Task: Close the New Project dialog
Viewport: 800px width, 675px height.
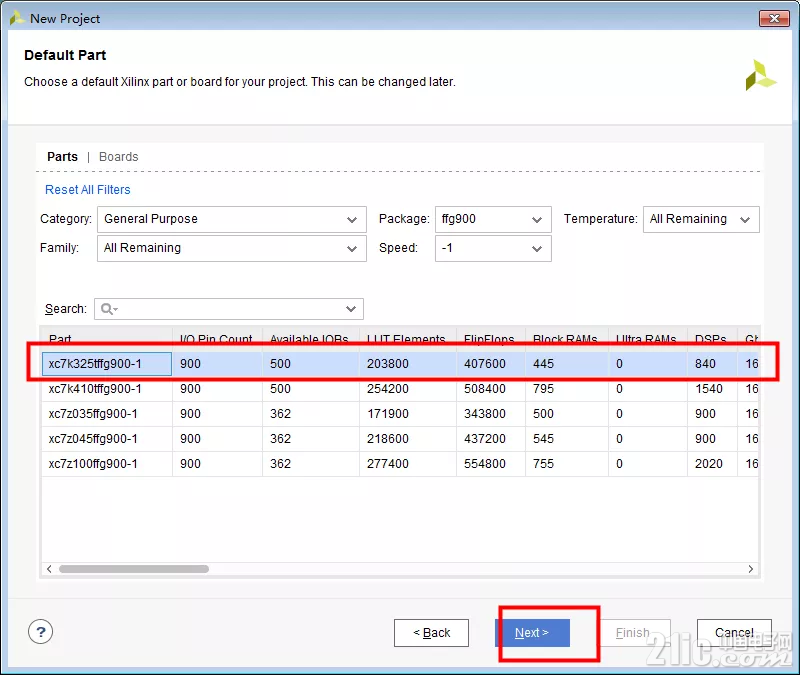Action: click(x=774, y=18)
